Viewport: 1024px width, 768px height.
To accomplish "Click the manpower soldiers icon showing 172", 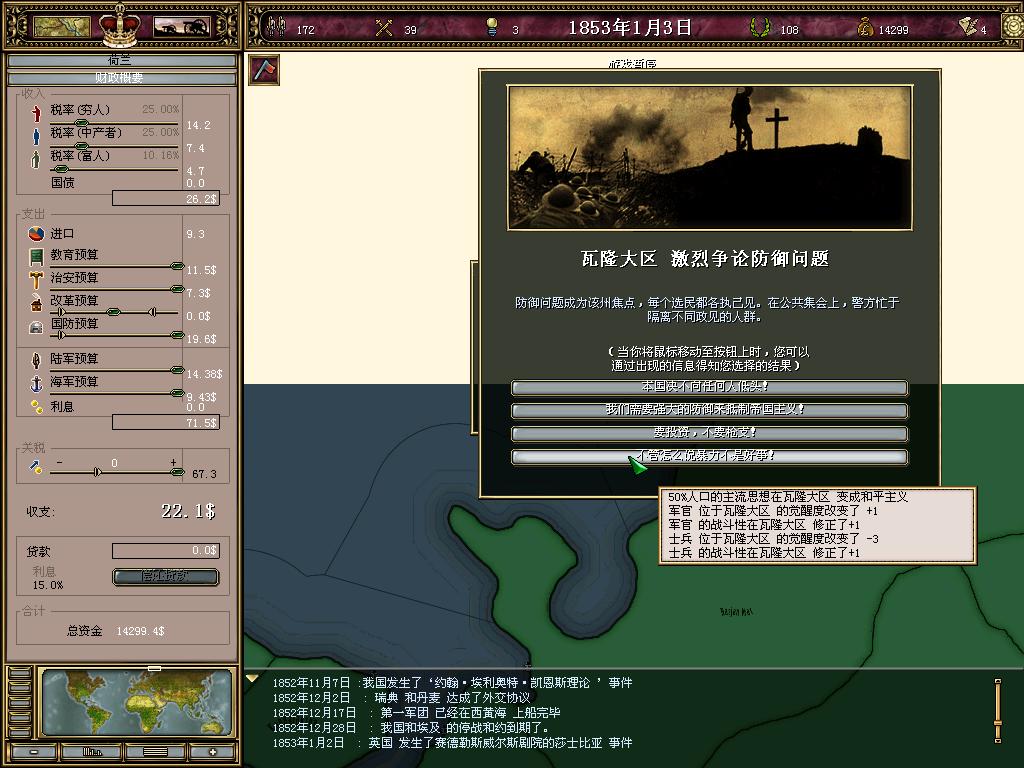I will click(277, 27).
